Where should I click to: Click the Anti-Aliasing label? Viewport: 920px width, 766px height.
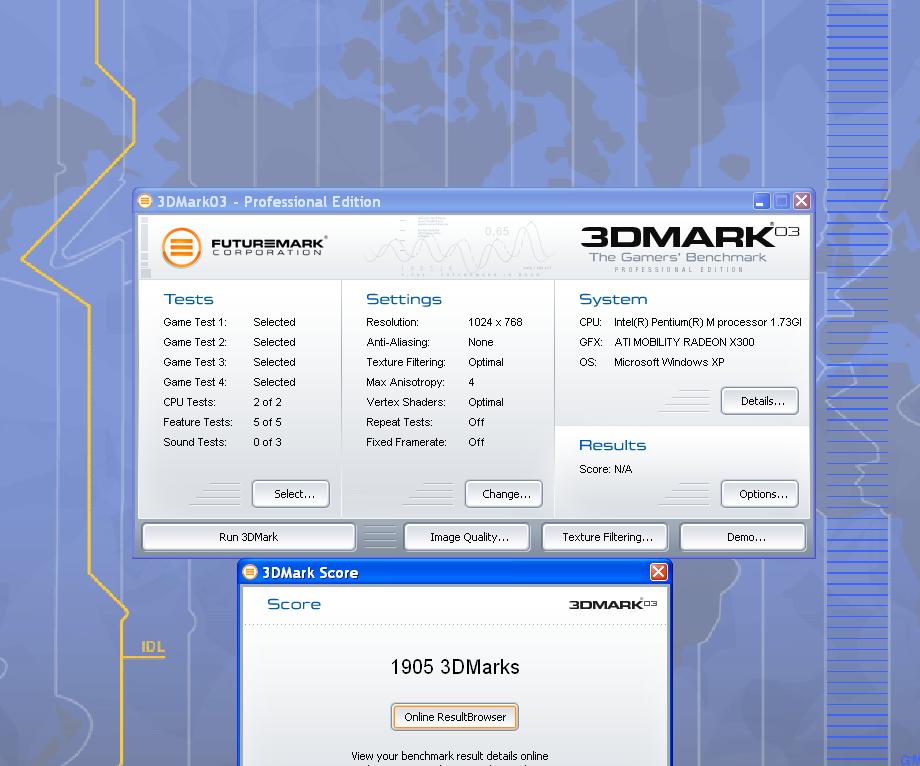[x=398, y=342]
